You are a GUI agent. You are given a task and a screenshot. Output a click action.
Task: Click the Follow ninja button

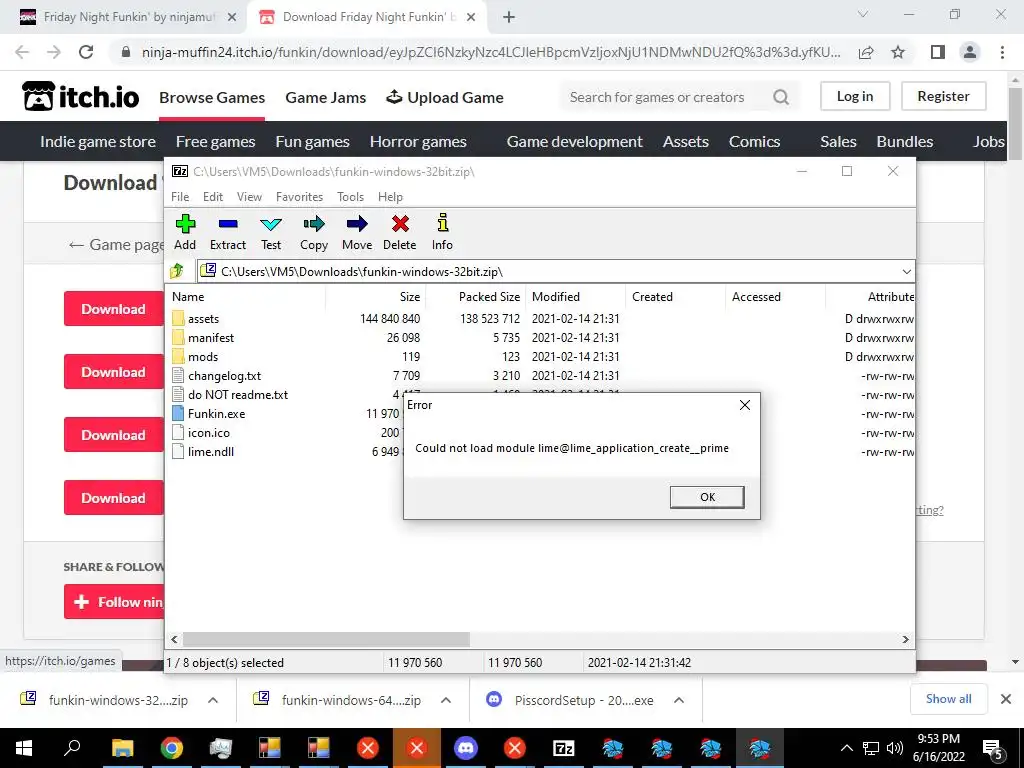[114, 601]
